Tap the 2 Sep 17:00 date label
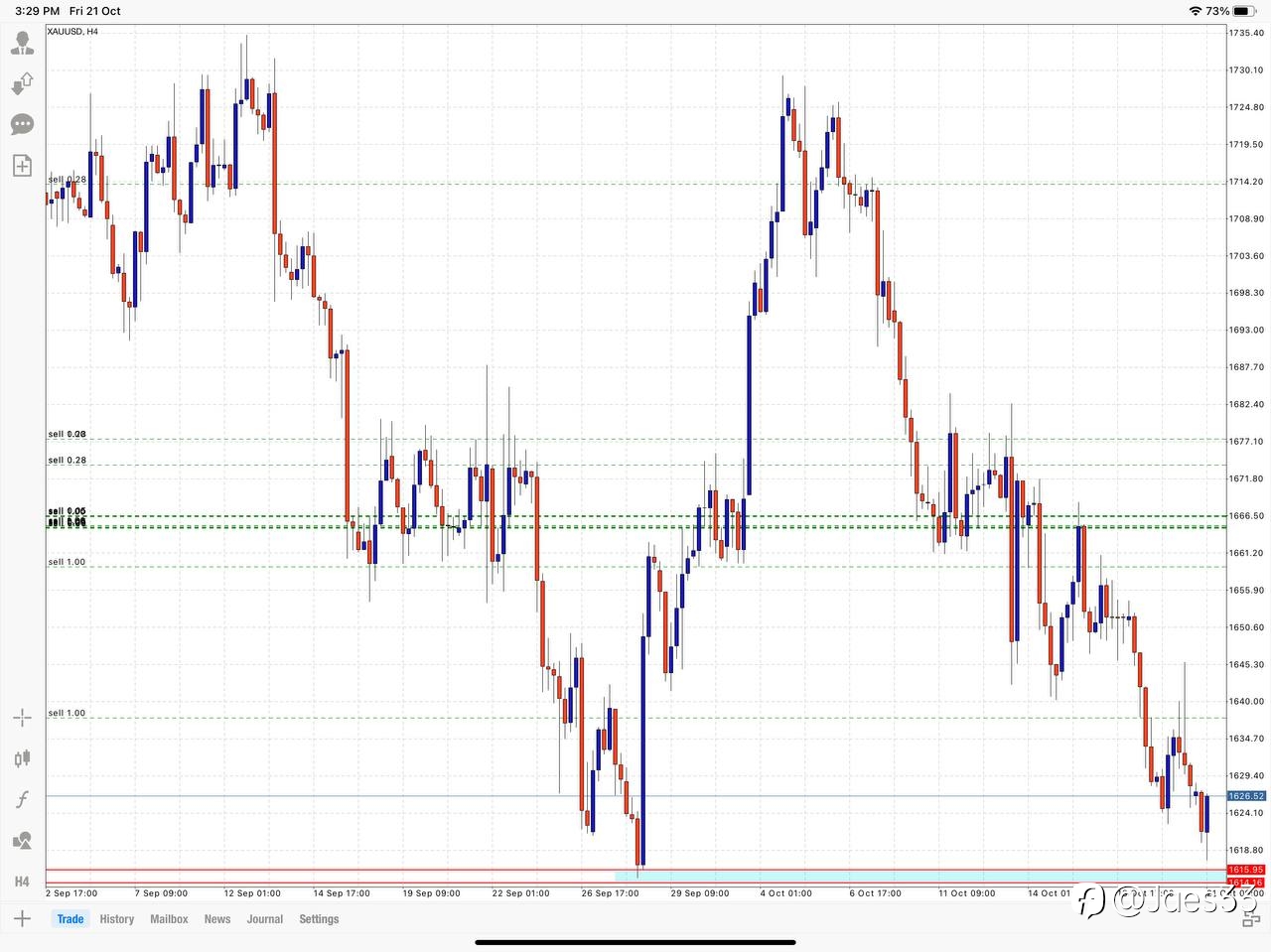Screen dimensions: 1271x952 point(71,893)
